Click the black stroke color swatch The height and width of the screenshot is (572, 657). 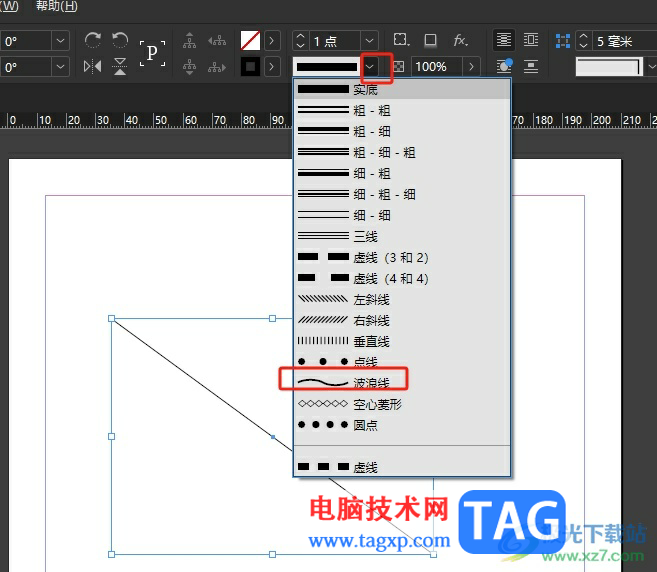pyautogui.click(x=250, y=67)
